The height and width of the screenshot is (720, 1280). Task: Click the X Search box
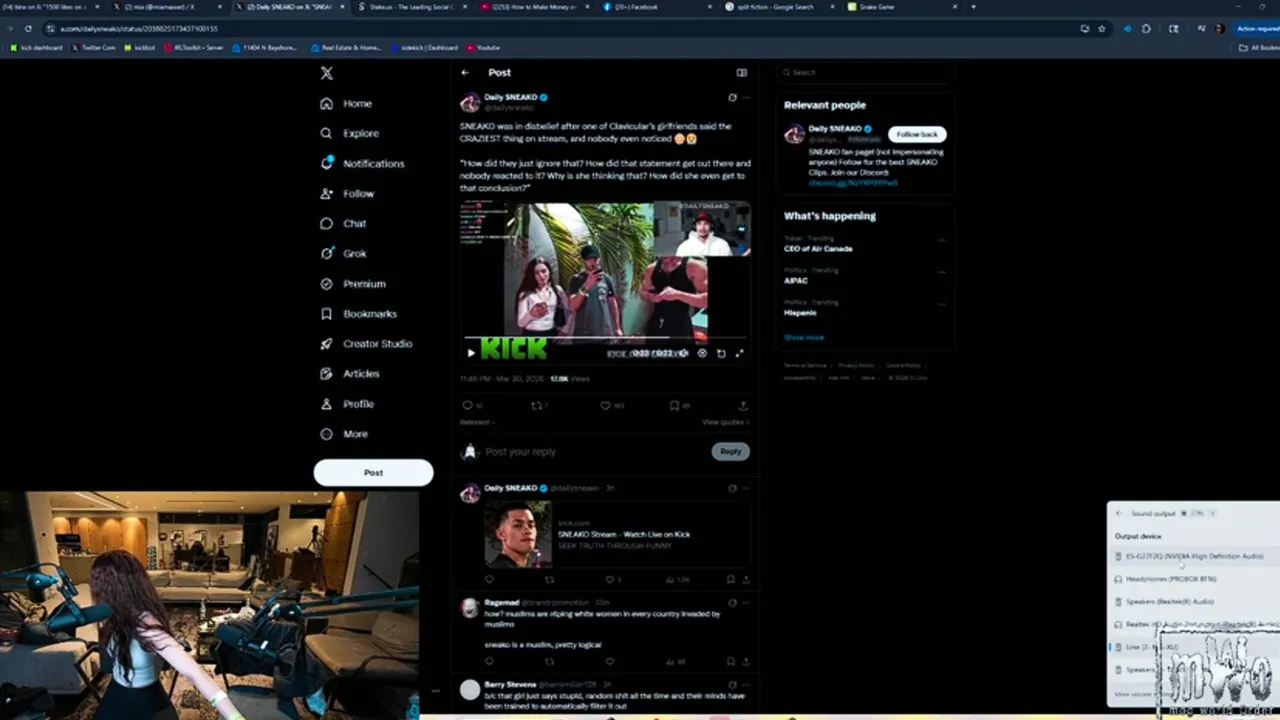866,72
